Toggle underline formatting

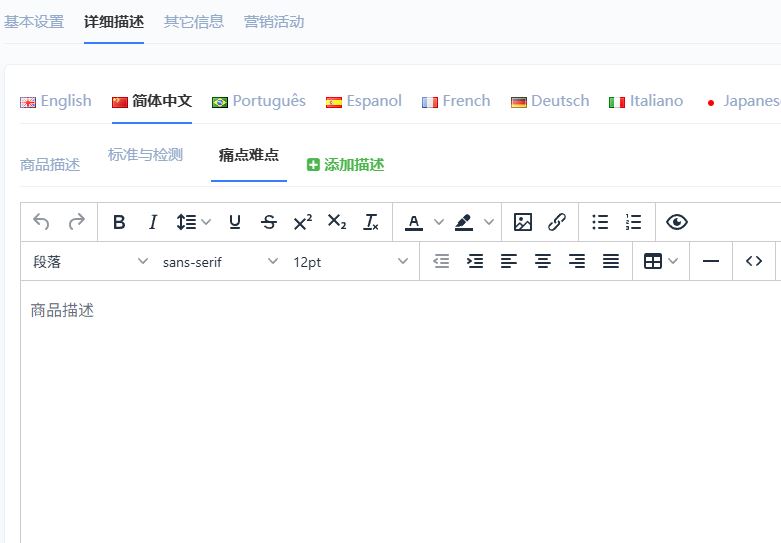click(x=235, y=222)
